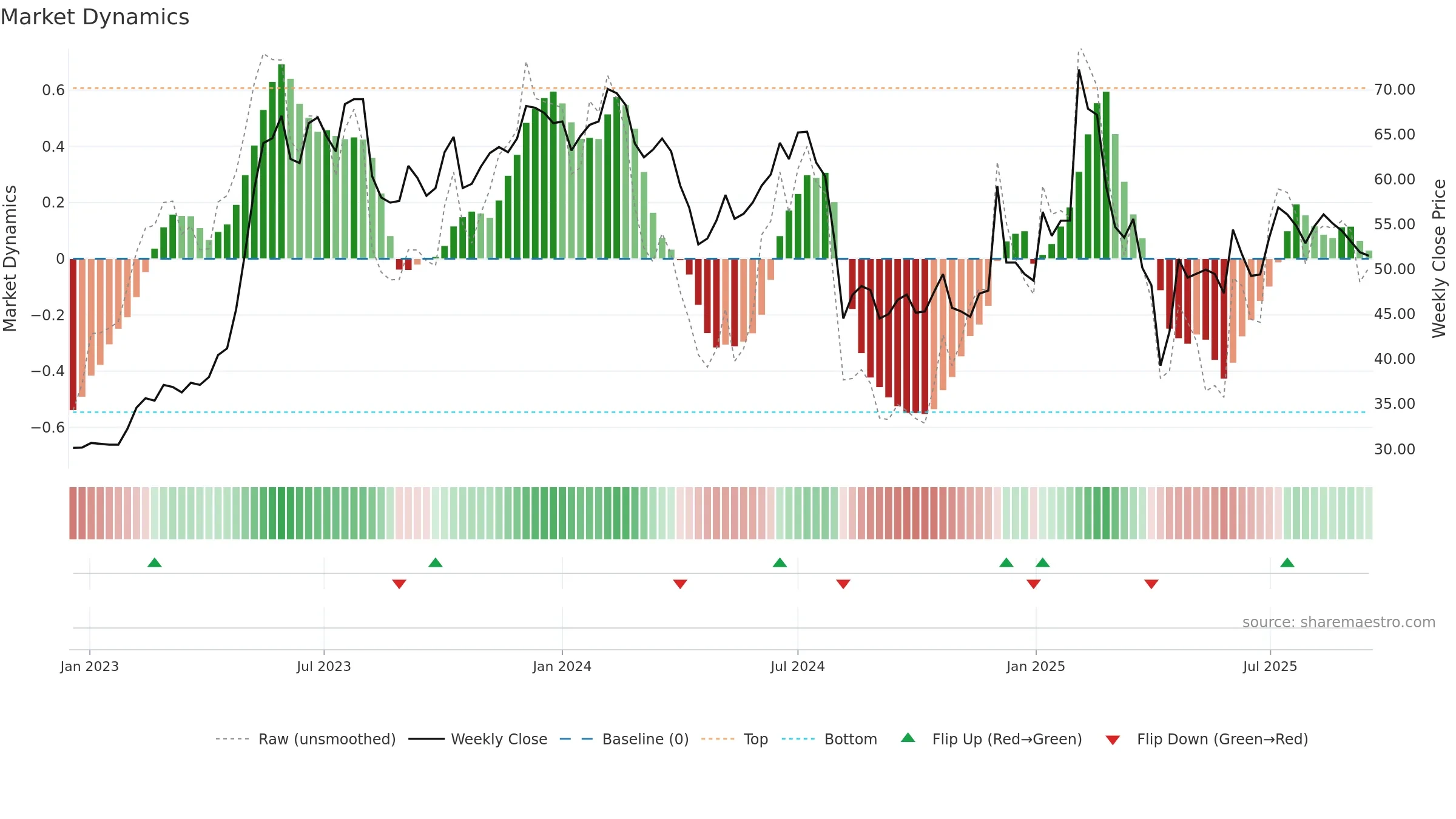Toggle Flip Down (Green→Red) legend entry
1456x819 pixels.
pos(1207,739)
